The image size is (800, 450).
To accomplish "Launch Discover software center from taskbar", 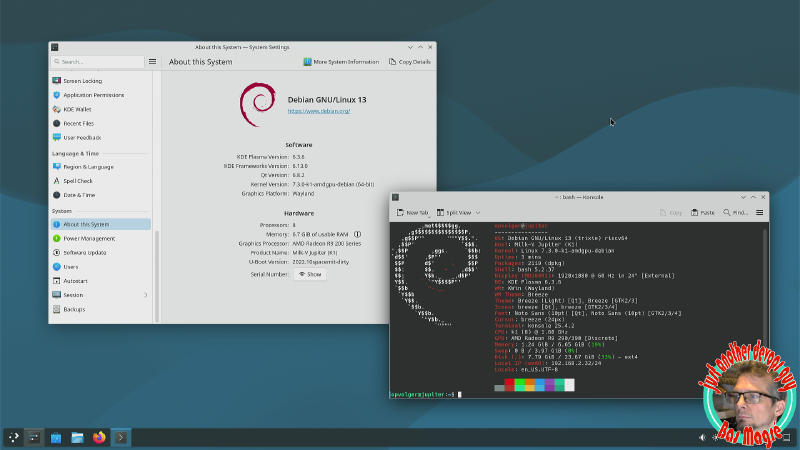I will [56, 437].
